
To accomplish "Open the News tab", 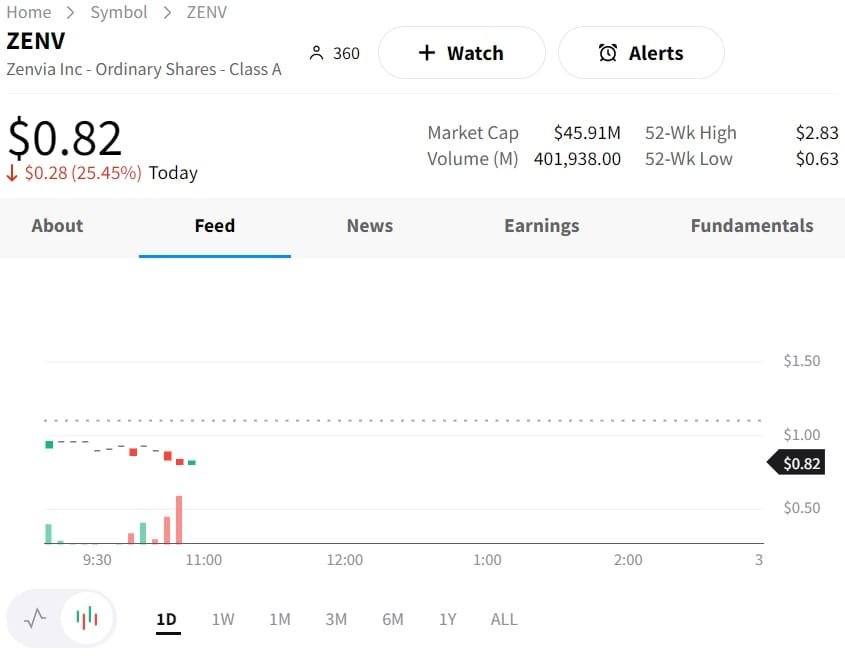I will [x=370, y=226].
